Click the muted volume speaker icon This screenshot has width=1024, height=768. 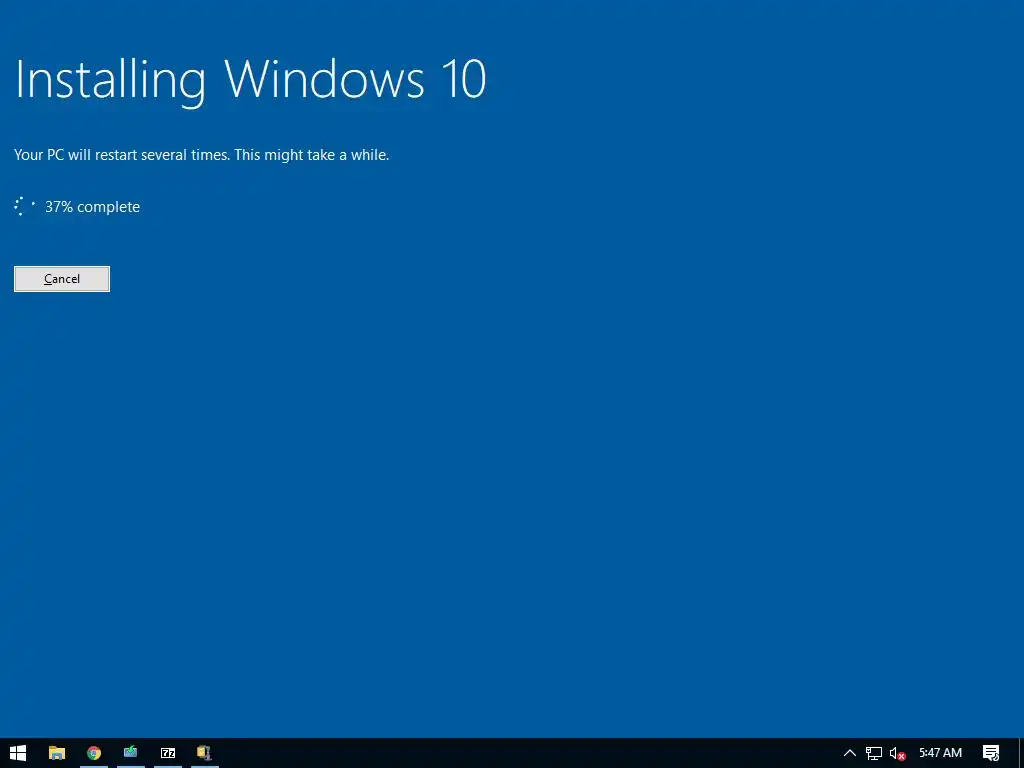pos(897,753)
